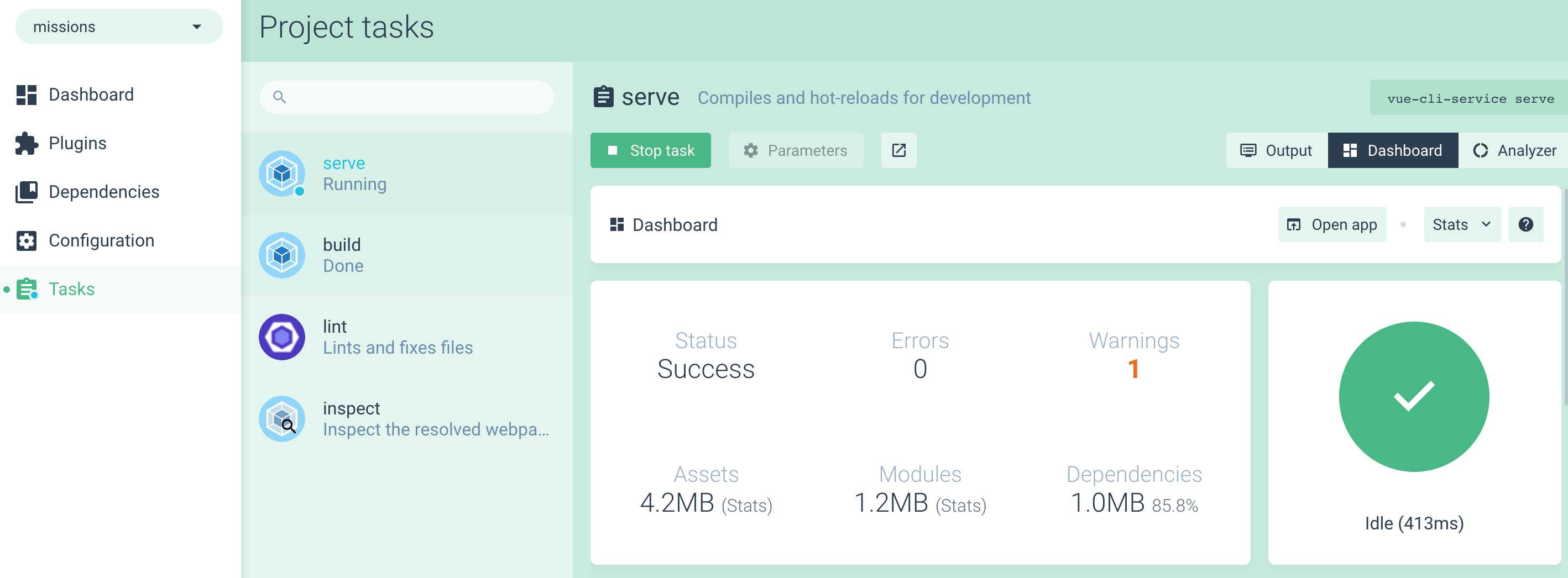
Task: Click the Idle (413ms) status text
Action: click(1413, 523)
